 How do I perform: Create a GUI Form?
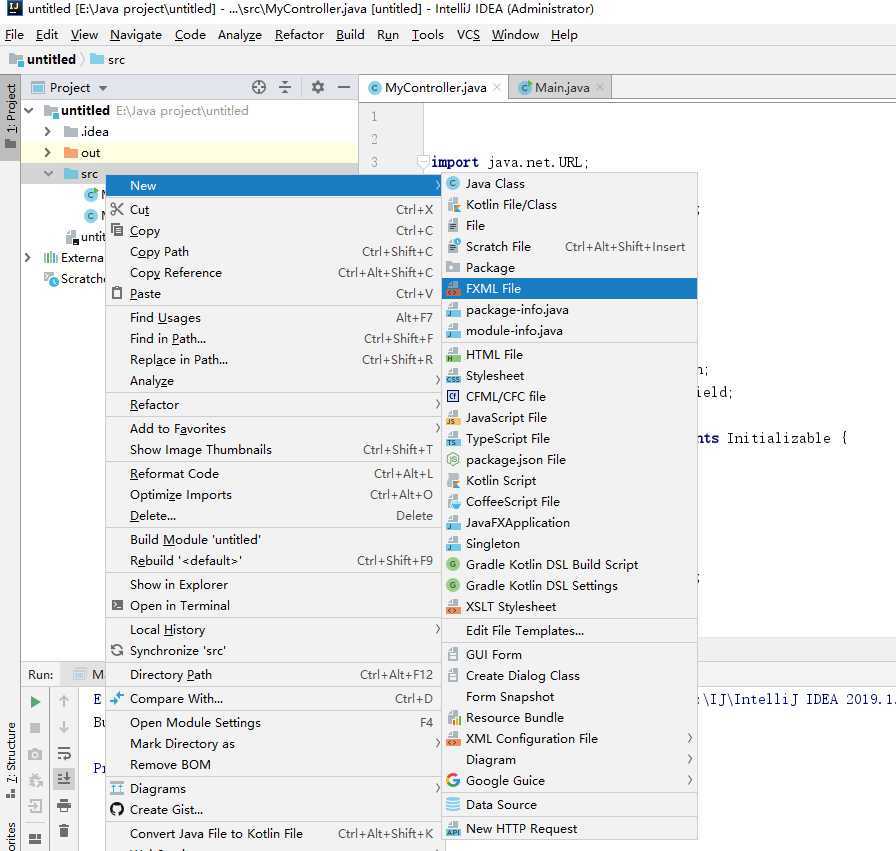pyautogui.click(x=570, y=654)
